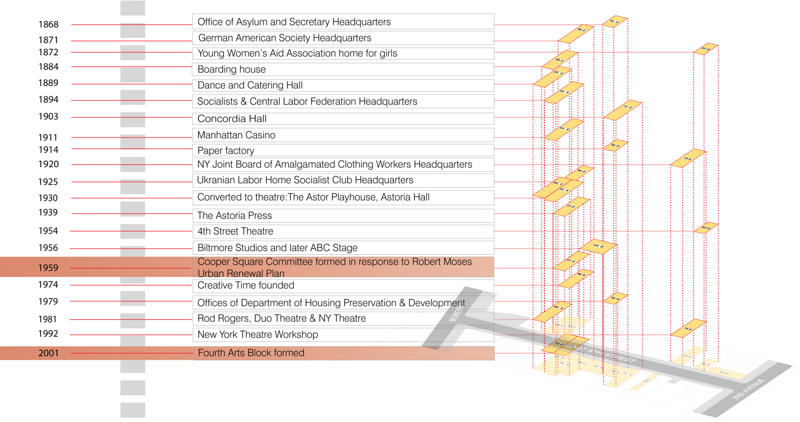Click the 'Manhattan Casino' entry

tap(343, 135)
